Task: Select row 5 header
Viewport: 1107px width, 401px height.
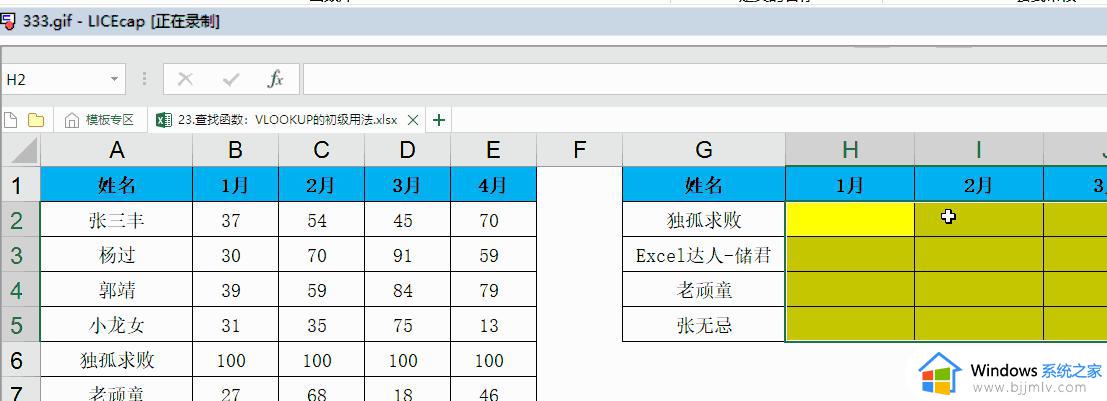Action: pyautogui.click(x=20, y=325)
